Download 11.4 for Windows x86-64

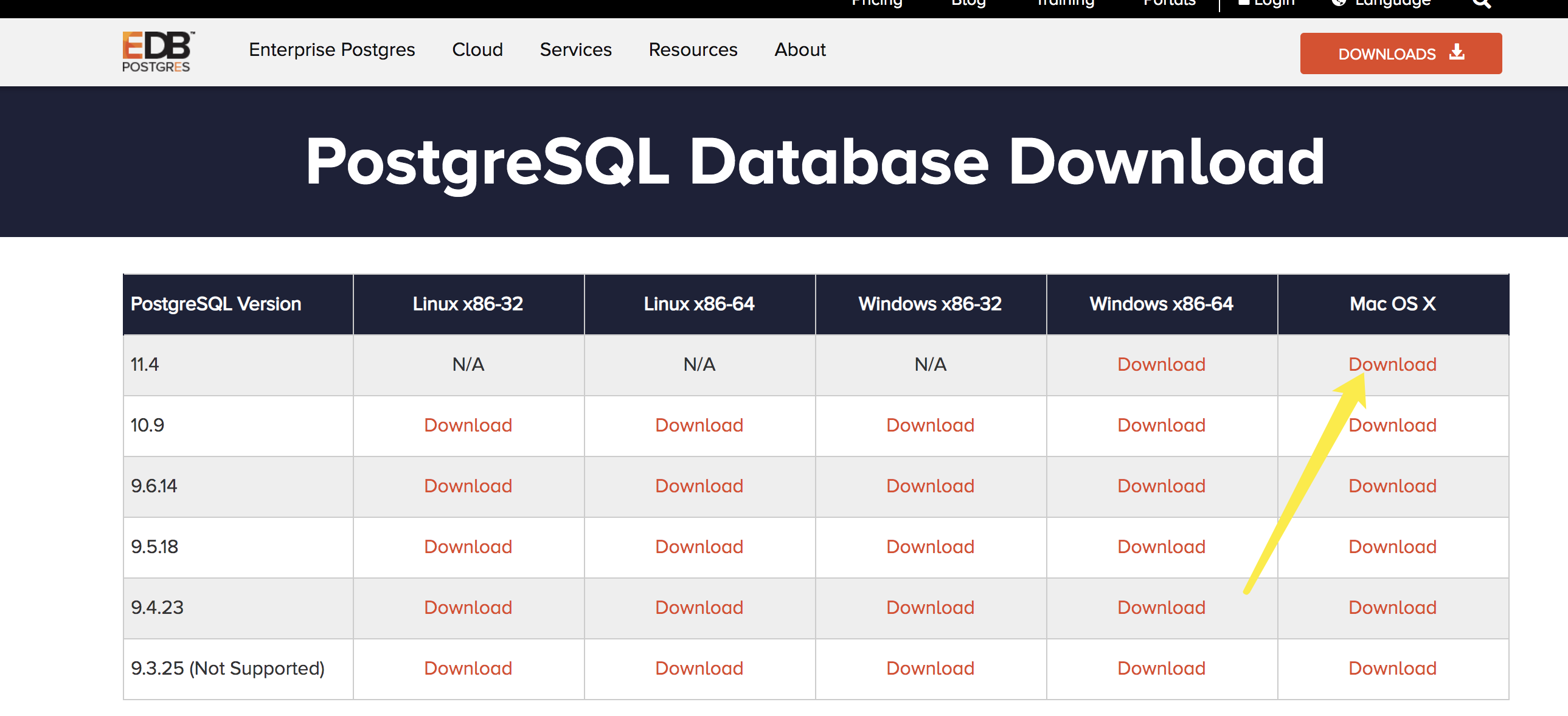tap(1161, 365)
